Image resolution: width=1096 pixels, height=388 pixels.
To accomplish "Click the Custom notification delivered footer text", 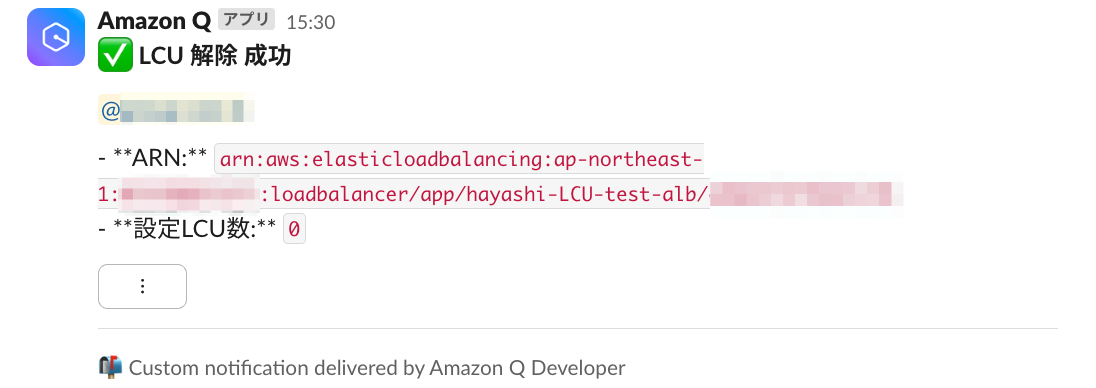I will (277, 368).
